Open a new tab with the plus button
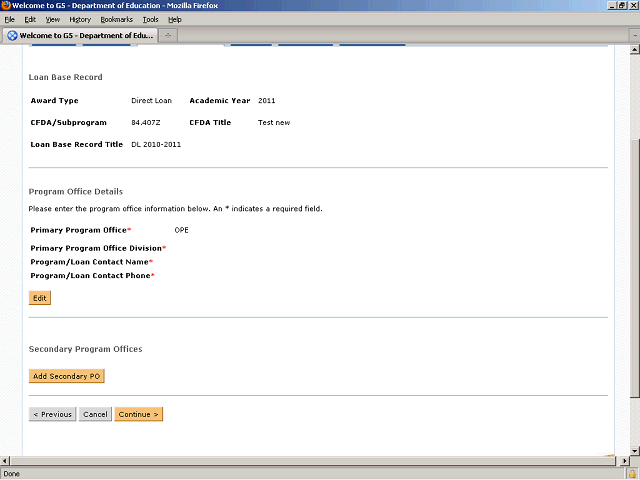 168,36
